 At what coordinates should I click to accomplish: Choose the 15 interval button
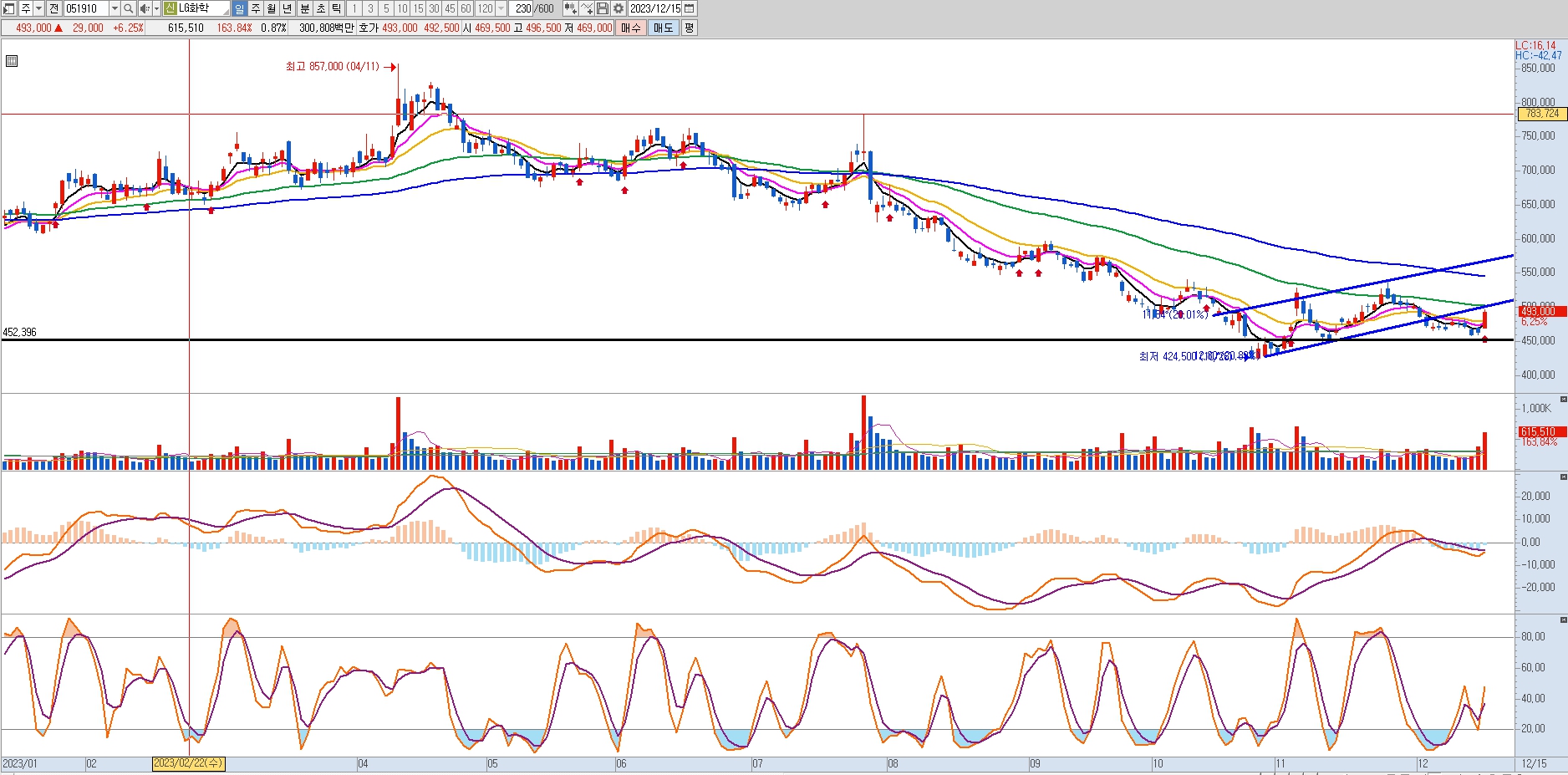418,8
